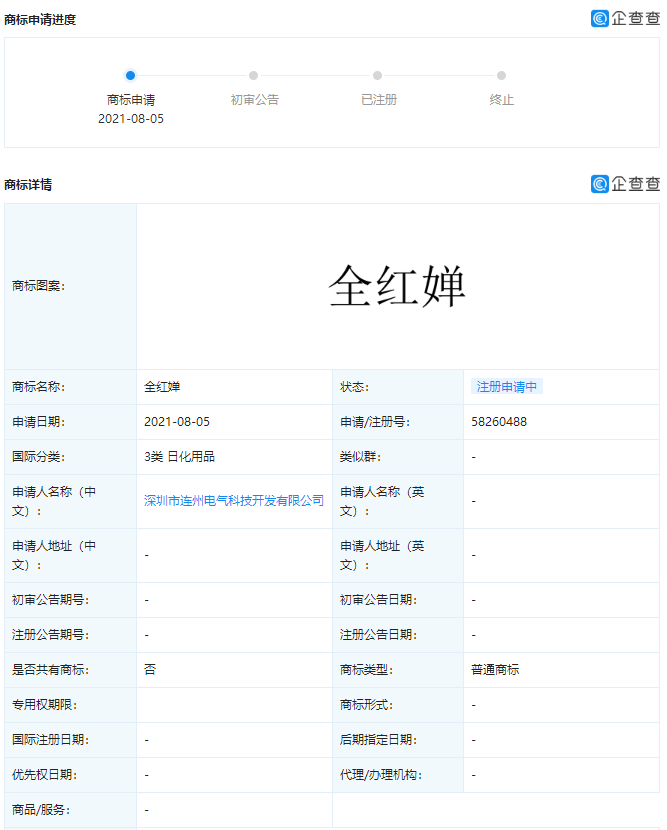Click the 商标形式 field label
This screenshot has width=667, height=830.
pos(366,705)
